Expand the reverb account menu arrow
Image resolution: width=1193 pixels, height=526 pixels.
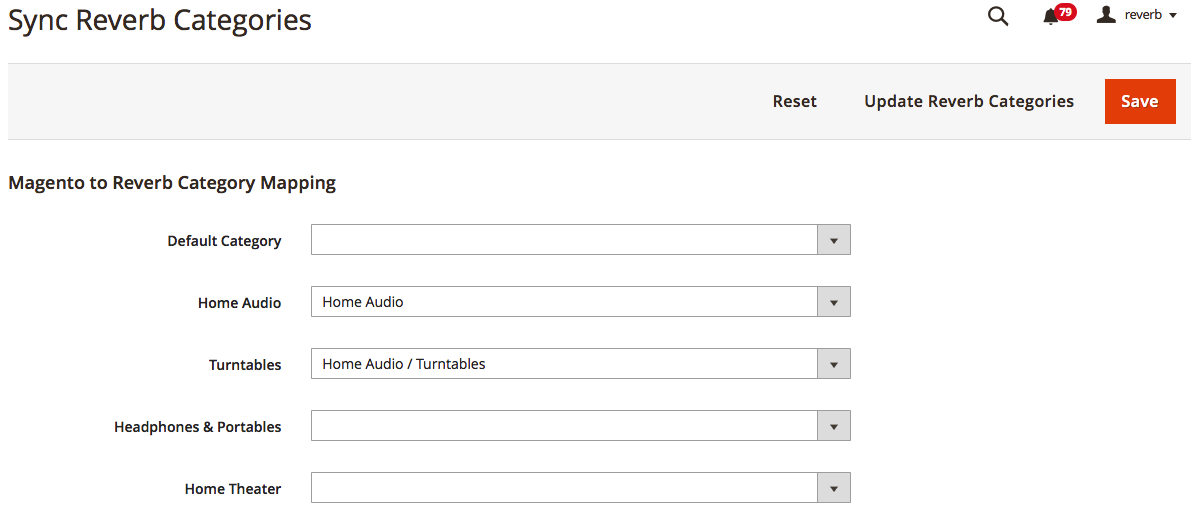pyautogui.click(x=1173, y=16)
